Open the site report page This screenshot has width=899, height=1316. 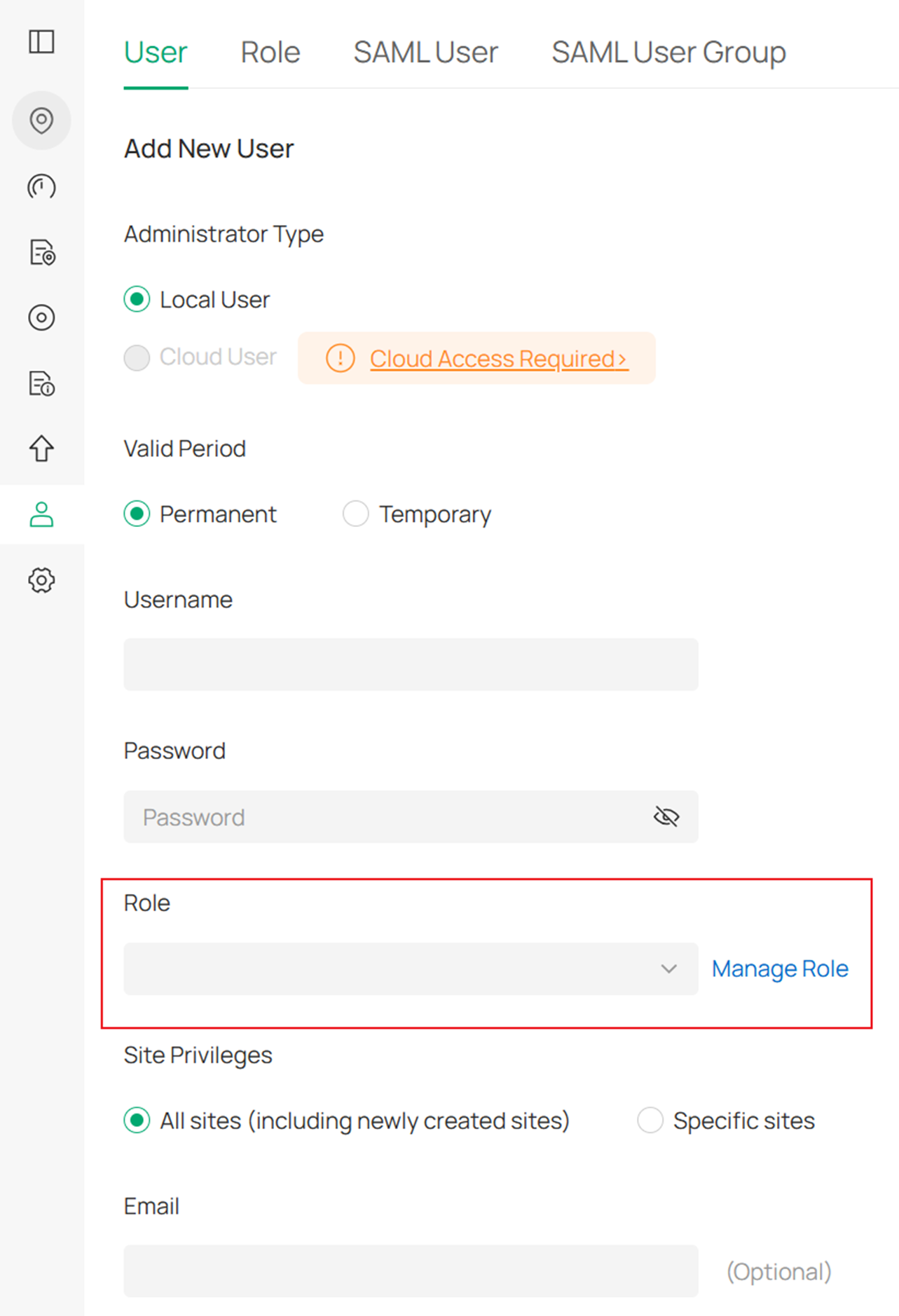pyautogui.click(x=41, y=253)
